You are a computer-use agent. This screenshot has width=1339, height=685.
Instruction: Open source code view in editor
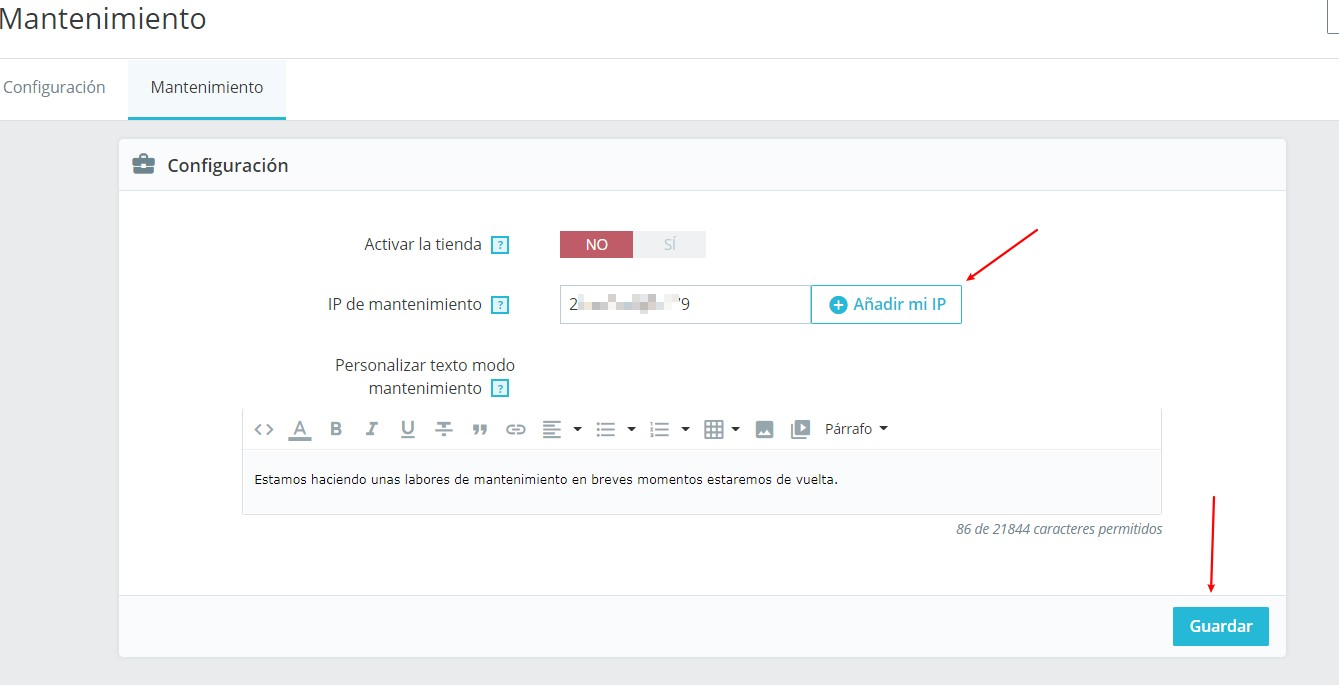click(264, 429)
